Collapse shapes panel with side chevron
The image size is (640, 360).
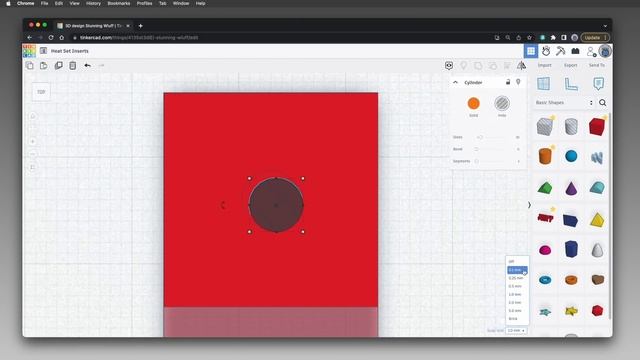pyautogui.click(x=529, y=205)
